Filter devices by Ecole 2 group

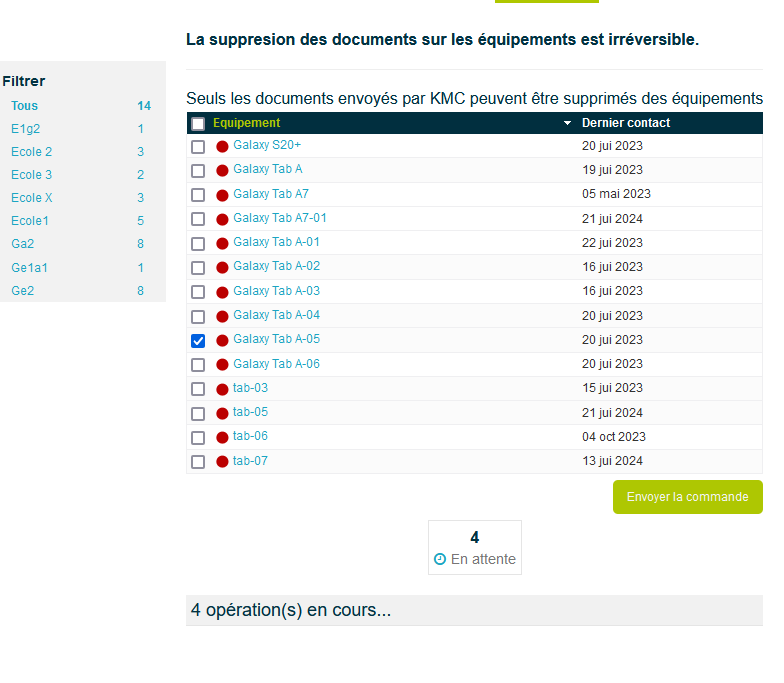click(x=32, y=152)
